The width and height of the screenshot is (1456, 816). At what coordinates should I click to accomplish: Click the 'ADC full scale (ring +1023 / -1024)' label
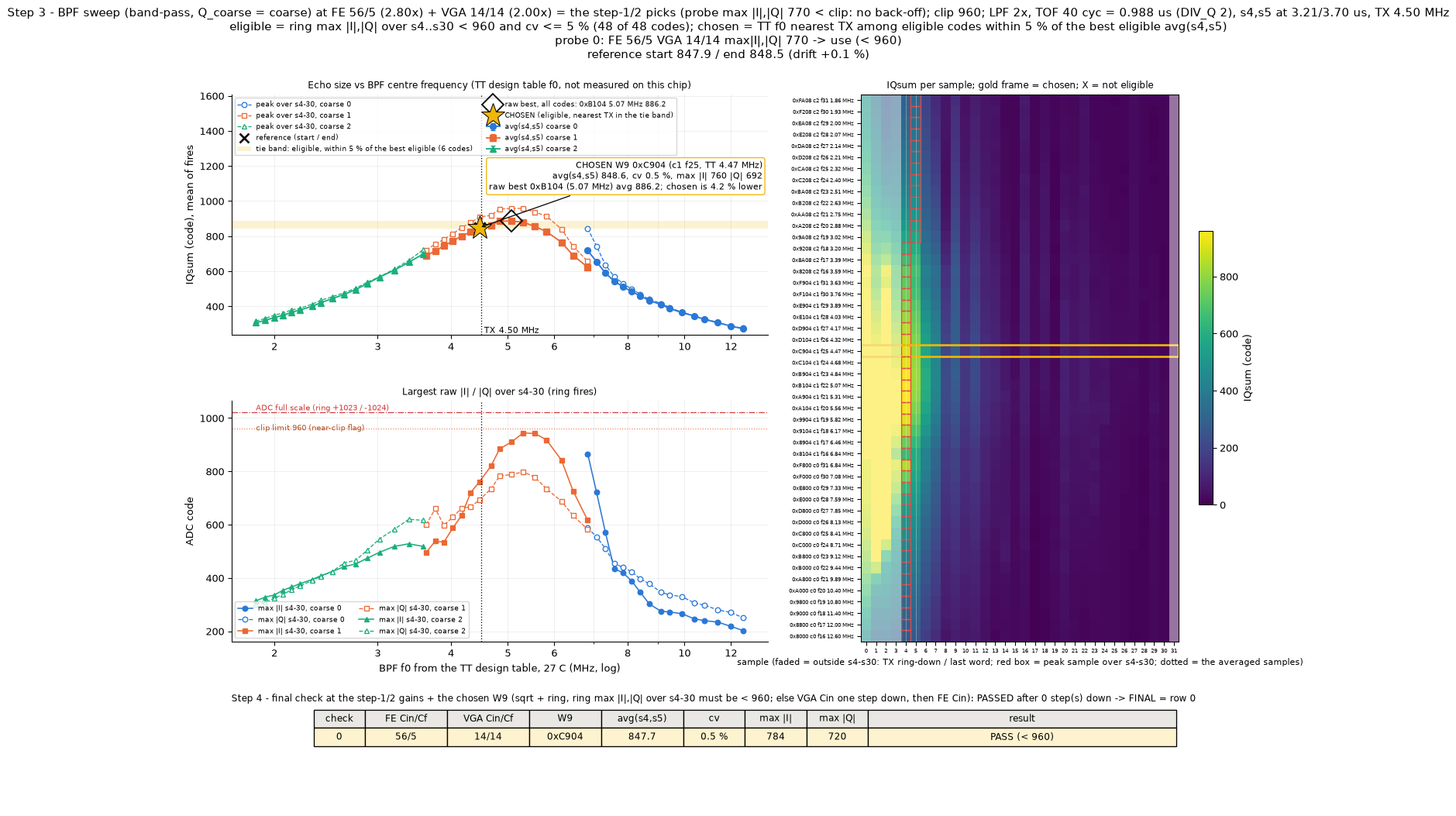(x=322, y=408)
